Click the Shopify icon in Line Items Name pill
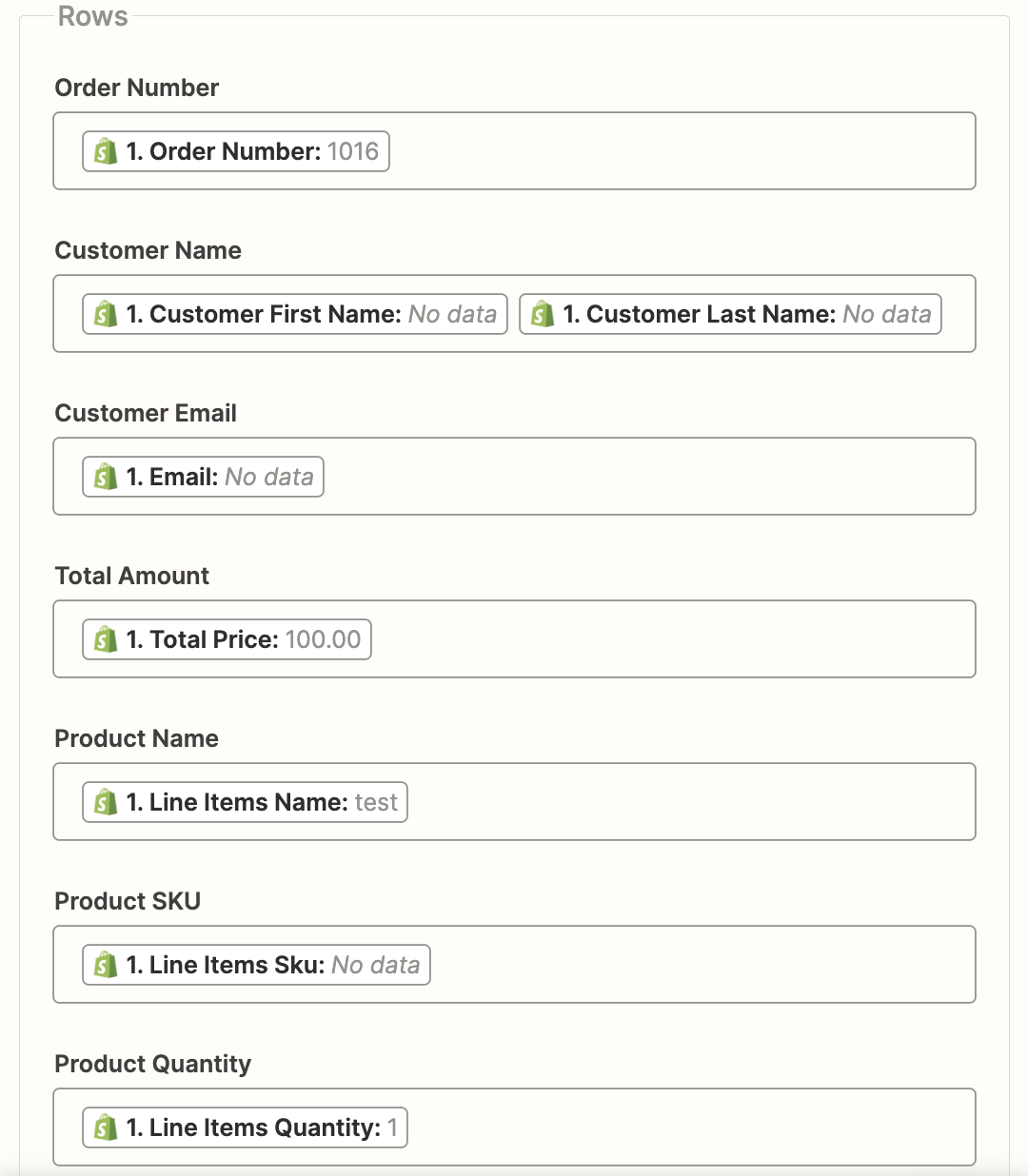 pos(104,801)
